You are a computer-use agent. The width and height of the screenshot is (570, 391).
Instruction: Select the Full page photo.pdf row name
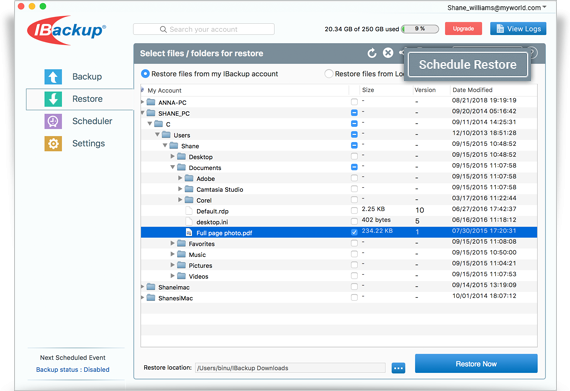224,233
